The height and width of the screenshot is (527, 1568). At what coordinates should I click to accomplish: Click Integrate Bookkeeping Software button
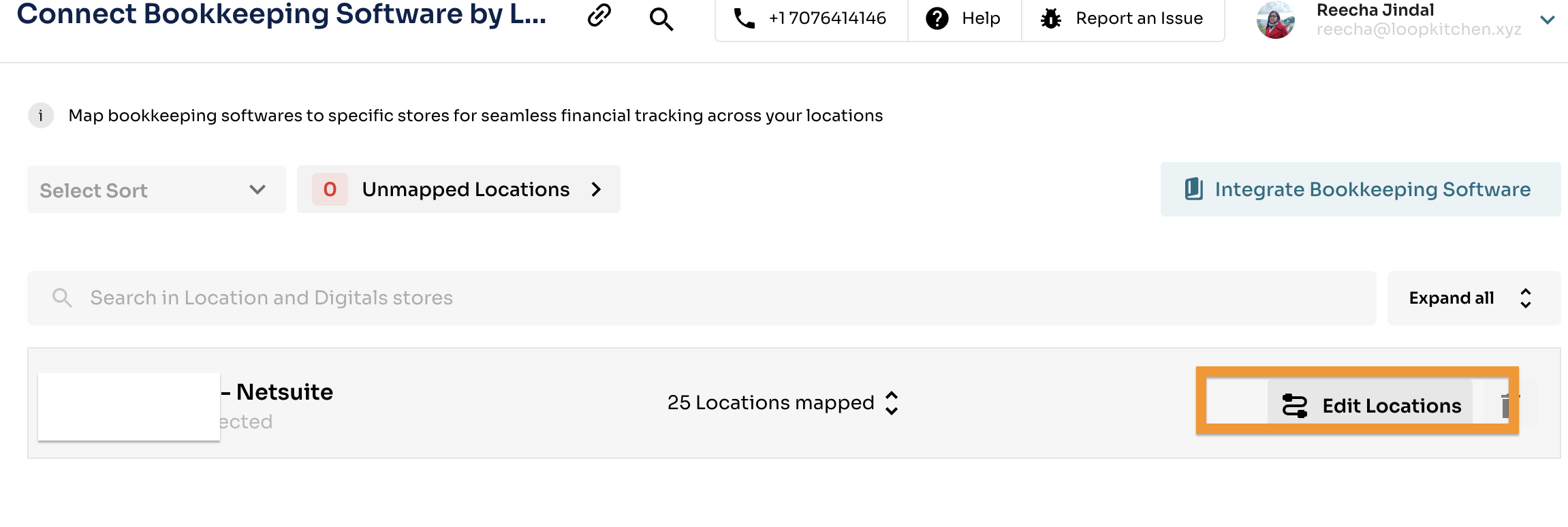point(1360,189)
